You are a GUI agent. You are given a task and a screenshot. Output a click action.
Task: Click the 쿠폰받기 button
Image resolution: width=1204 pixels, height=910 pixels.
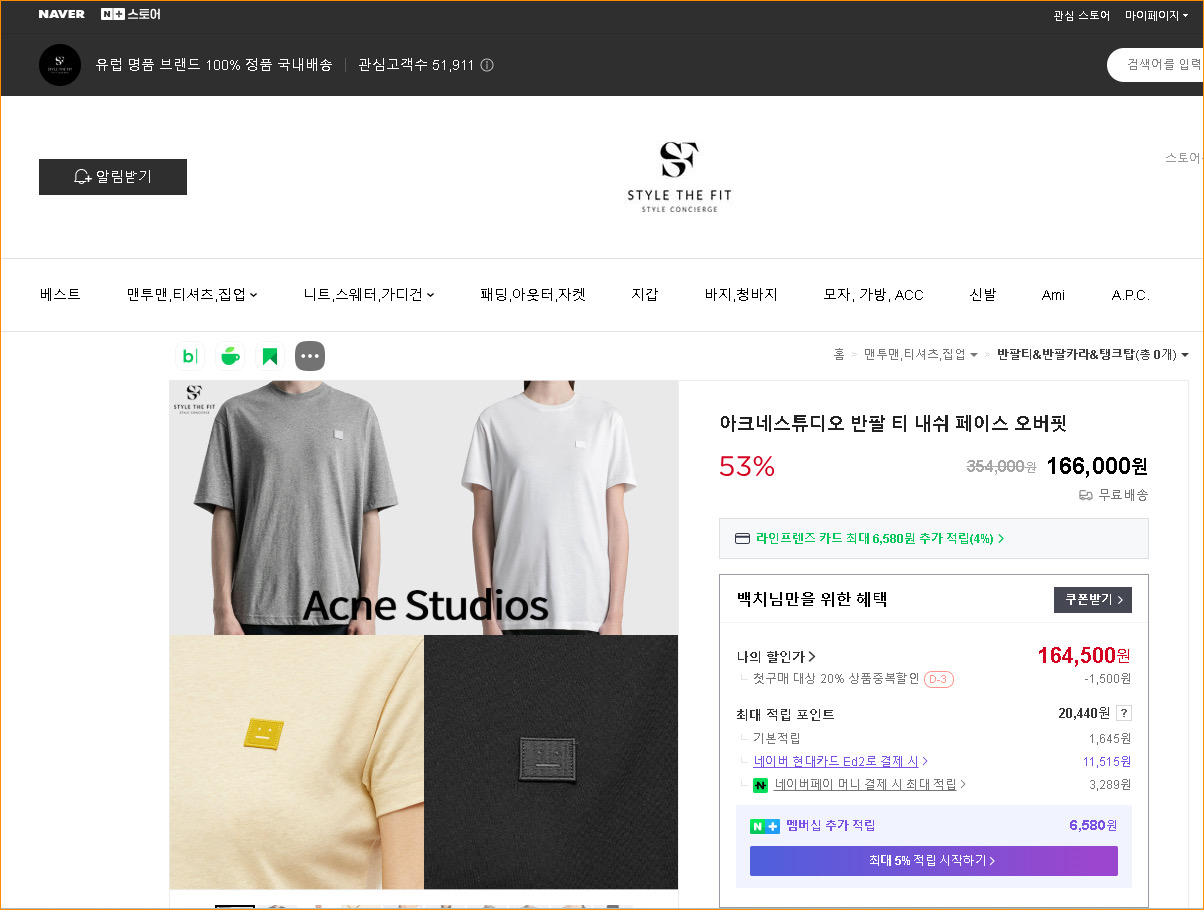[x=1092, y=599]
